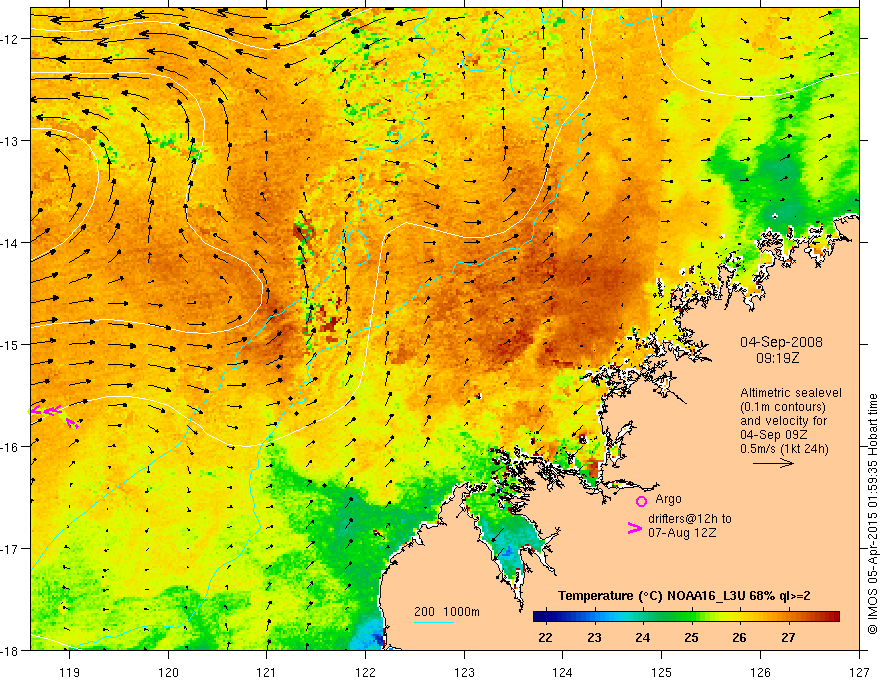Select the date text 04-Sep-2008

pyautogui.click(x=781, y=342)
